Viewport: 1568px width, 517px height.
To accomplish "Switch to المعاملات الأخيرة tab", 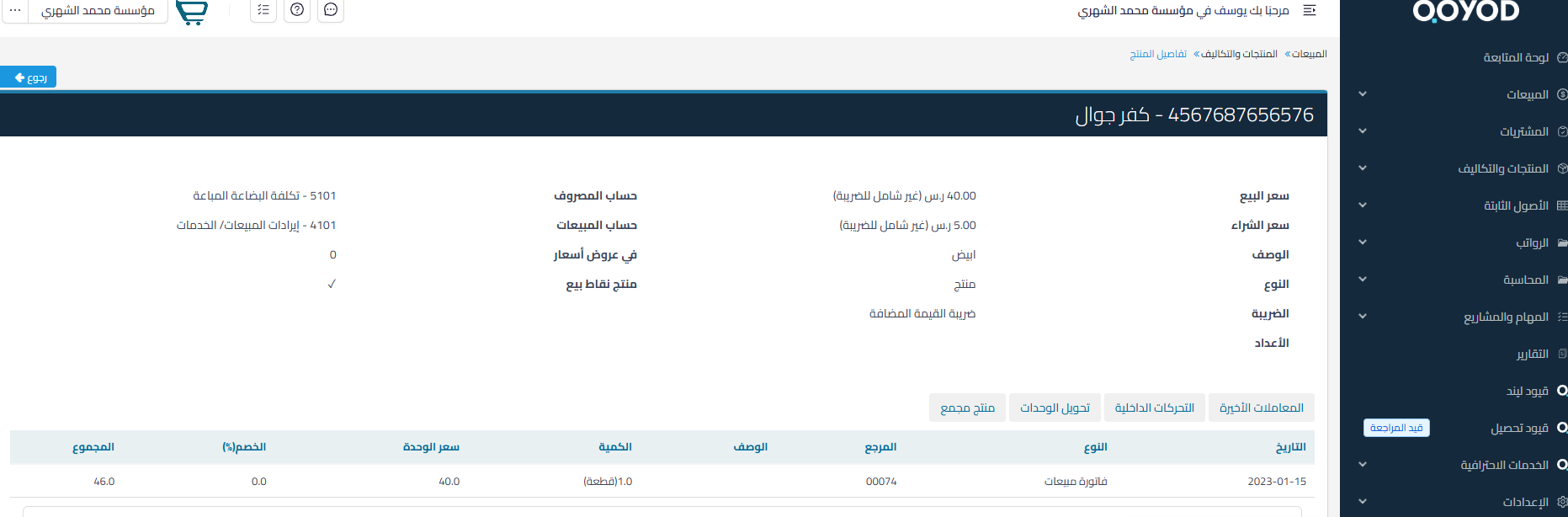I will click(x=1261, y=408).
